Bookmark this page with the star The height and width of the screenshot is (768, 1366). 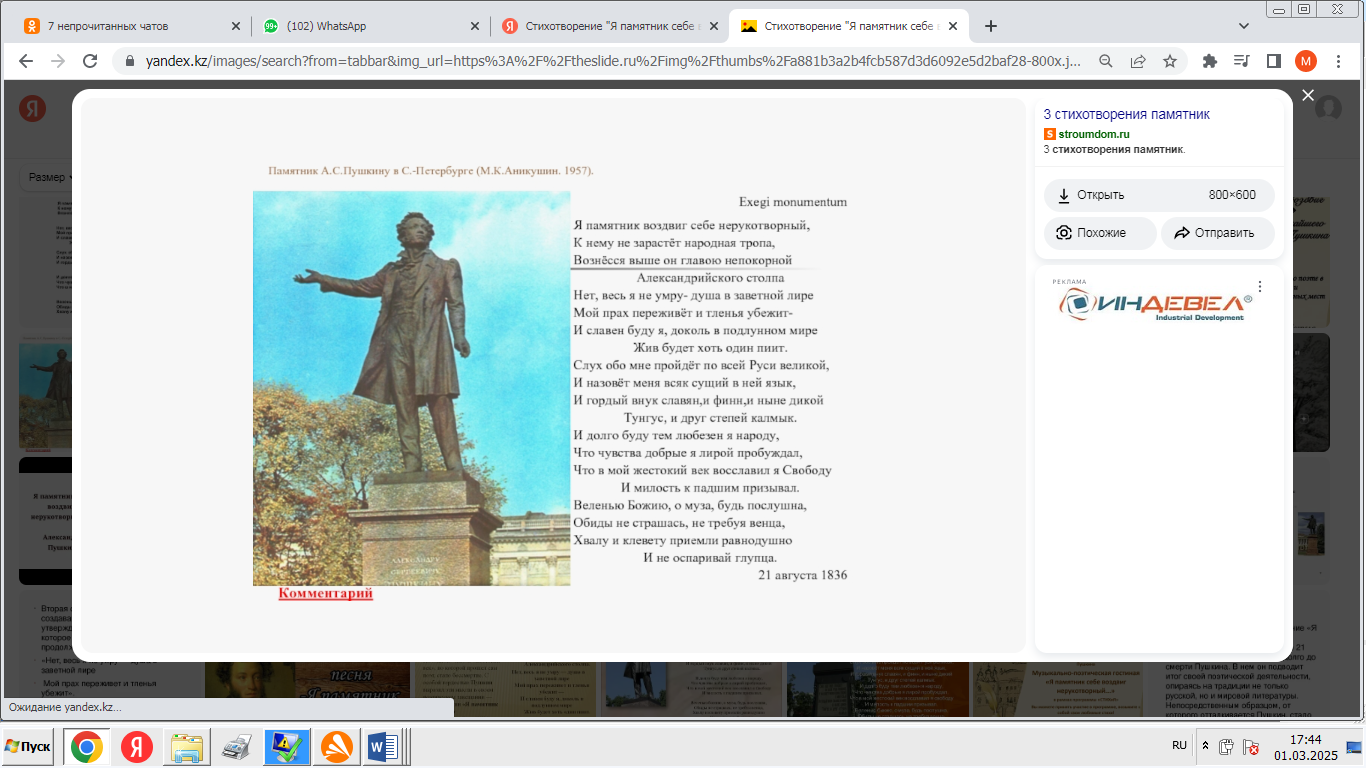pos(1170,61)
